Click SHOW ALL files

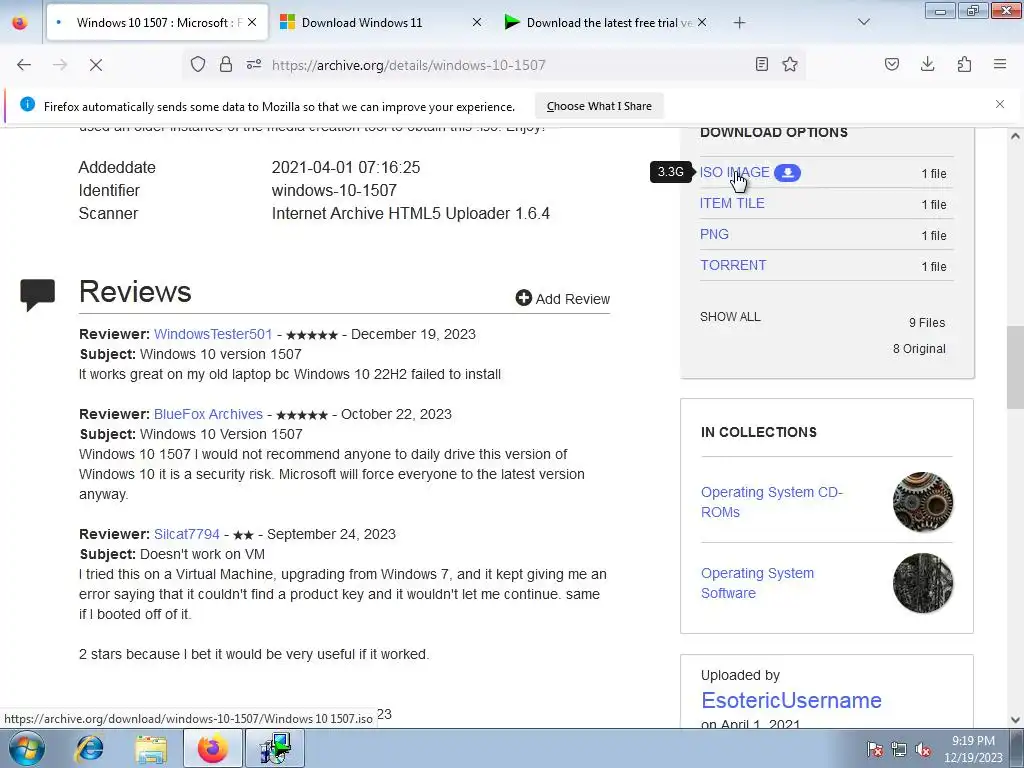(730, 317)
